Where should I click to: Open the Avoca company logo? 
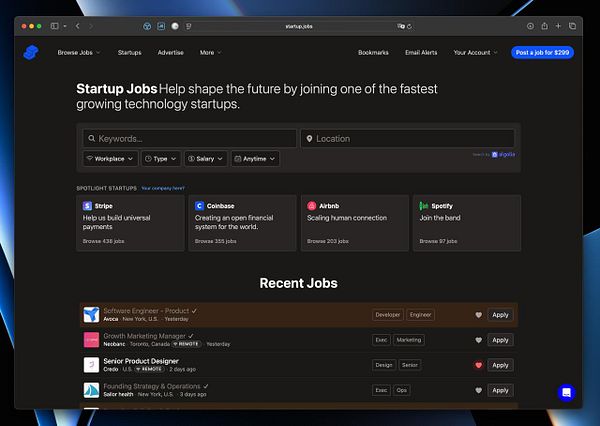coord(91,315)
